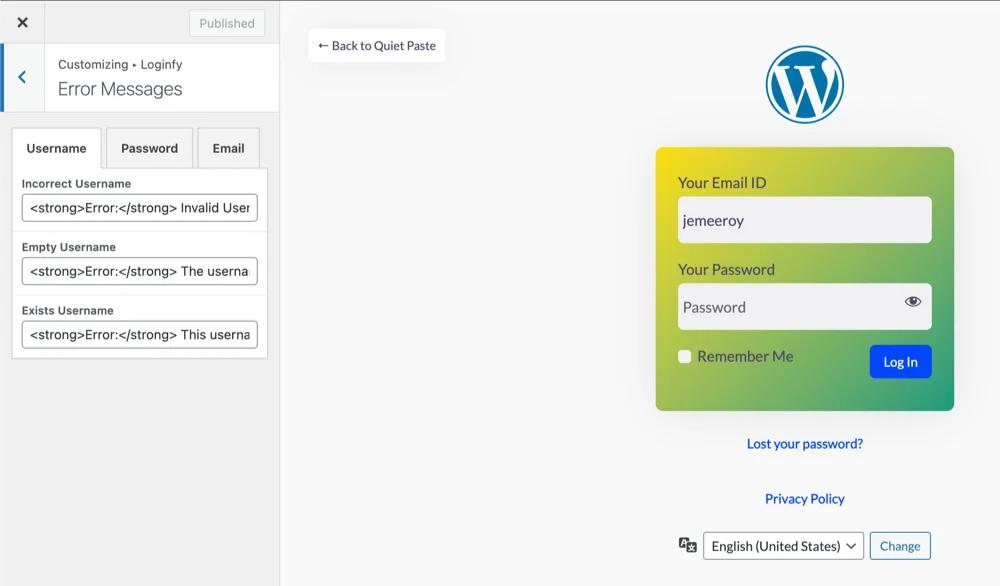Click the Log In button

(x=900, y=362)
